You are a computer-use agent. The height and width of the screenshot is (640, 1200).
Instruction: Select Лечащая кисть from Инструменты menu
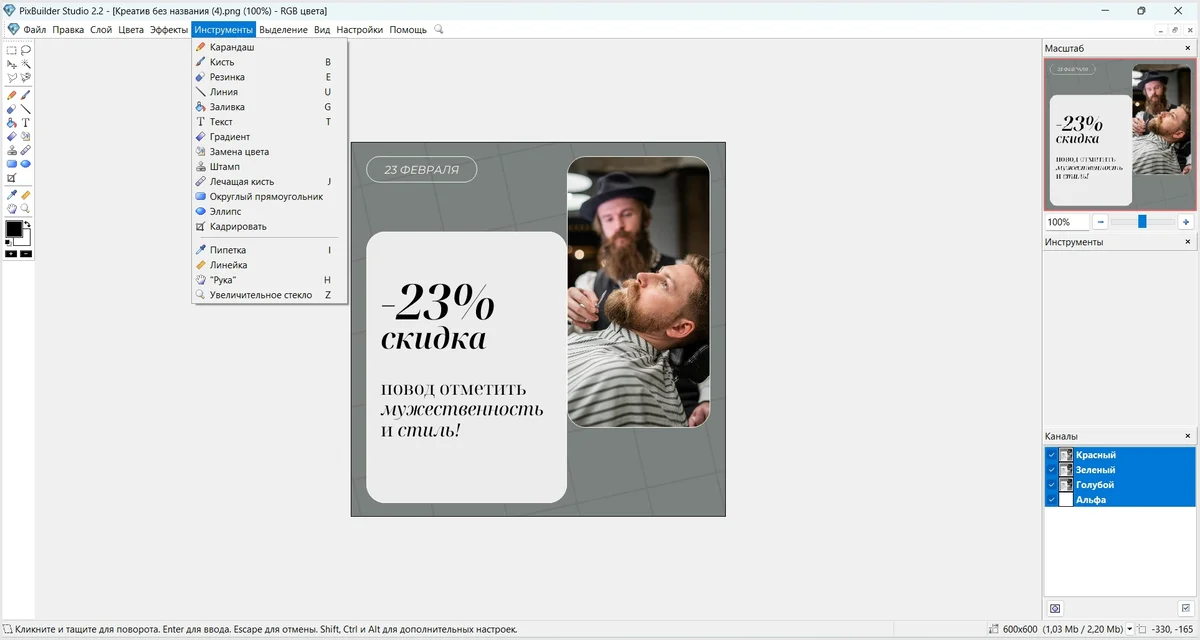point(241,182)
